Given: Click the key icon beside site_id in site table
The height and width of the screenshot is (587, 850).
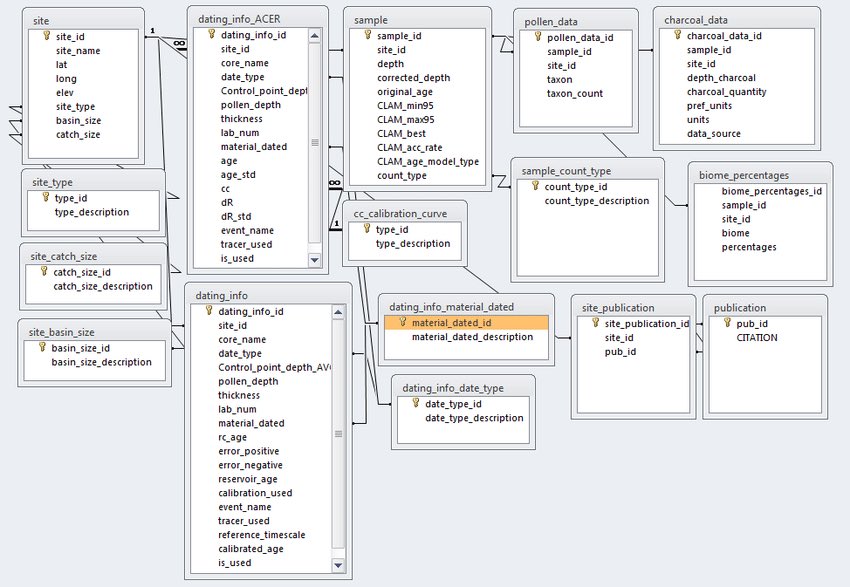Looking at the screenshot, I should tap(45, 36).
